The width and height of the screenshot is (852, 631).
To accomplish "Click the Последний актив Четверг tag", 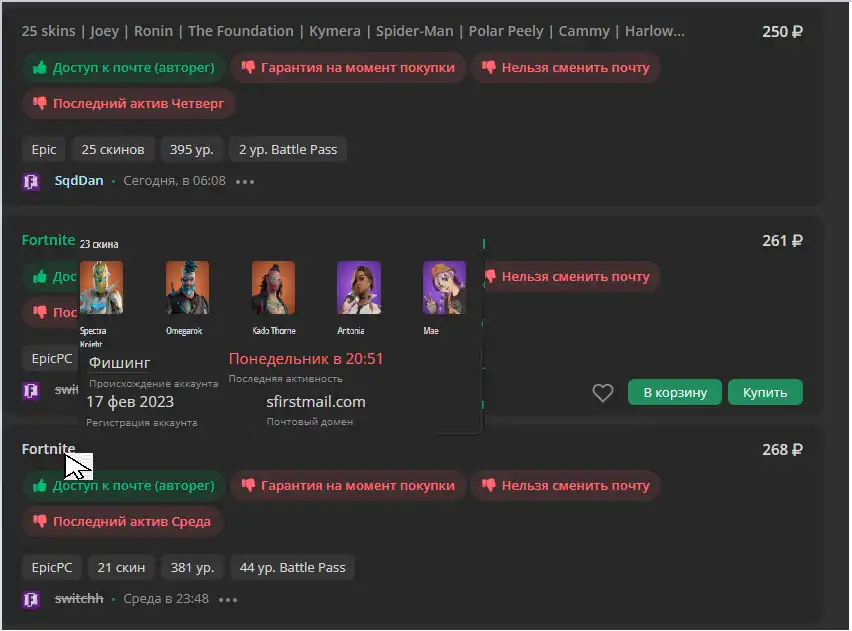I will click(129, 103).
